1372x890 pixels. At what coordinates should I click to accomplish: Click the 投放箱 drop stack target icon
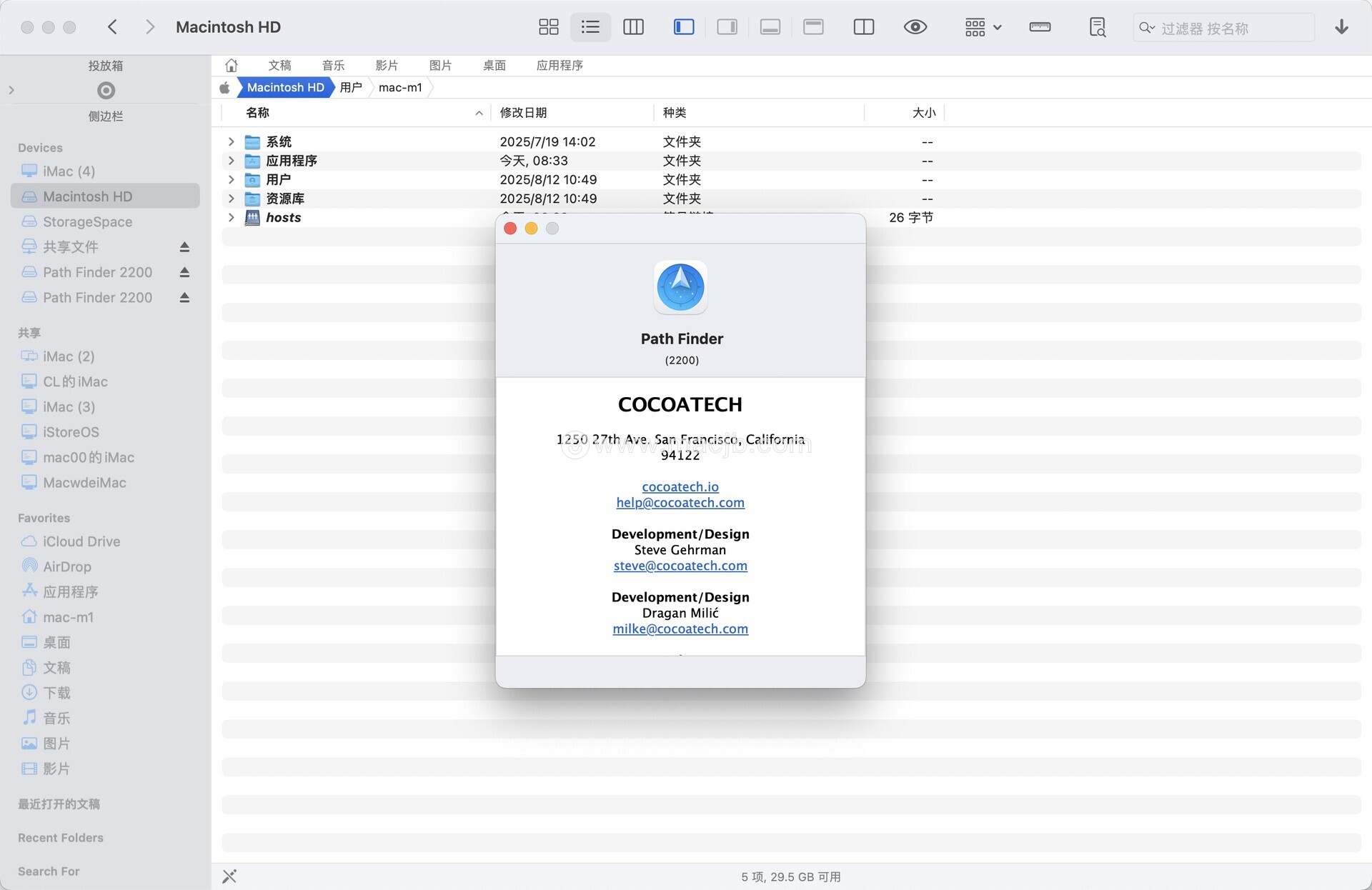click(106, 90)
